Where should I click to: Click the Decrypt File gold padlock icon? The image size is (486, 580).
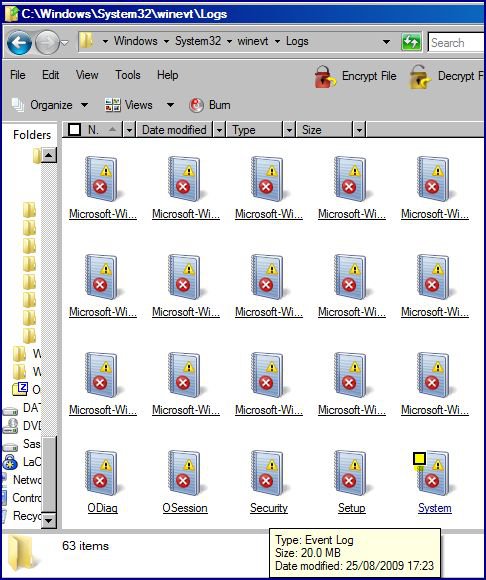tap(420, 77)
